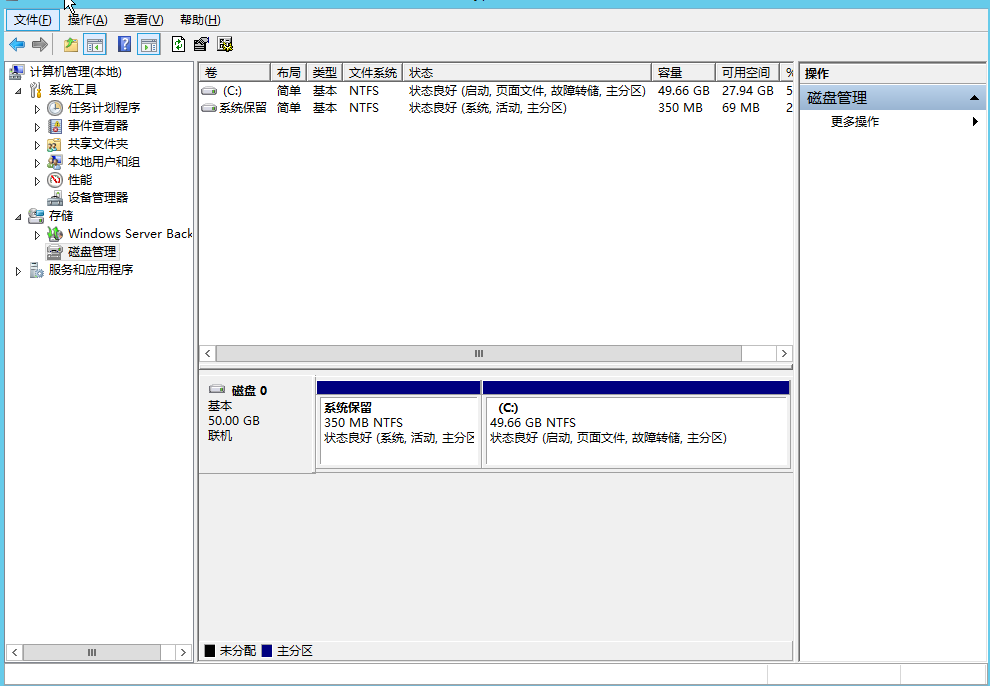
Task: Expand the 服务和应用程序 node
Action: [x=18, y=271]
